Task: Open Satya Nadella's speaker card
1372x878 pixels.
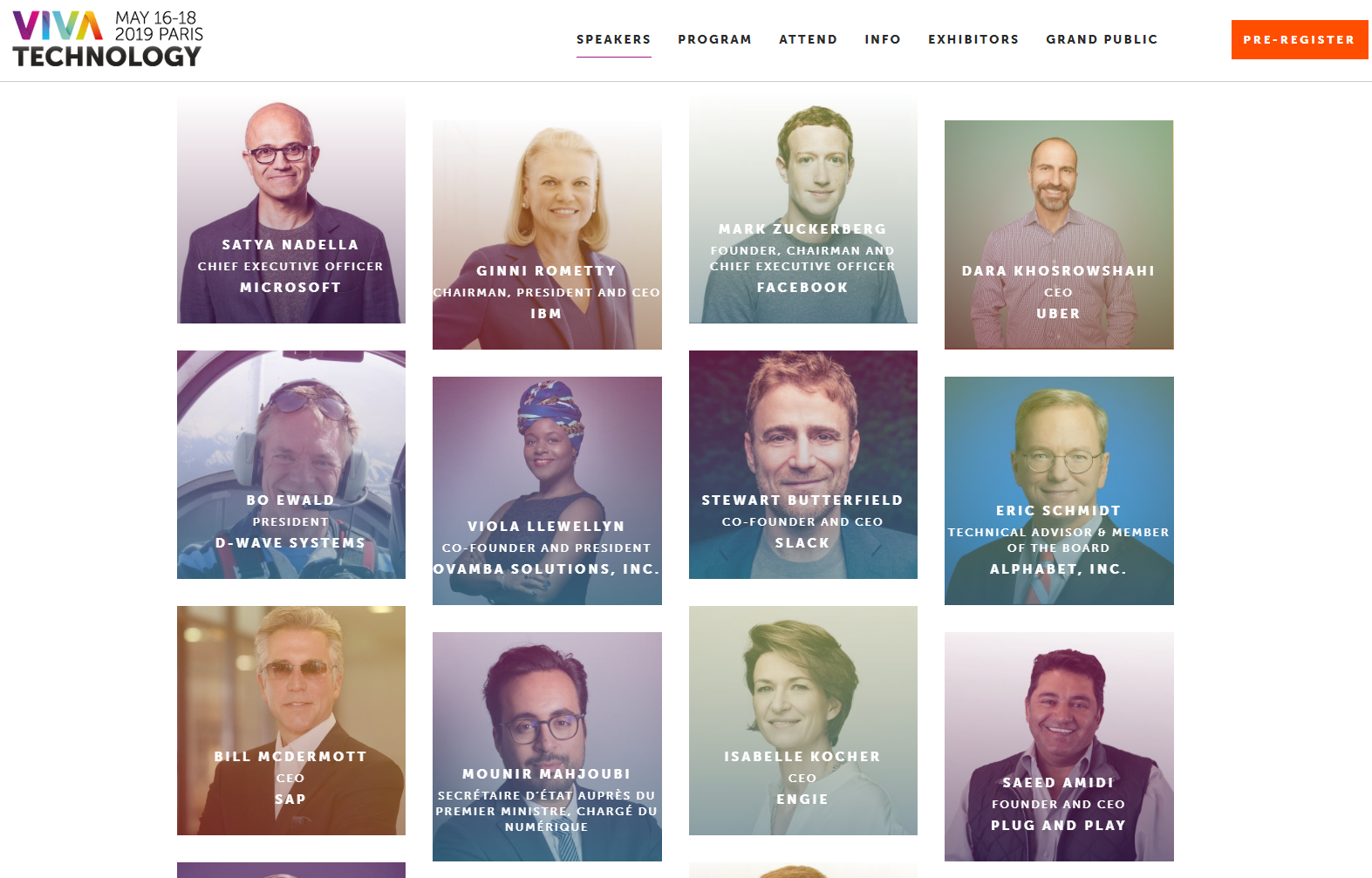Action: click(291, 209)
